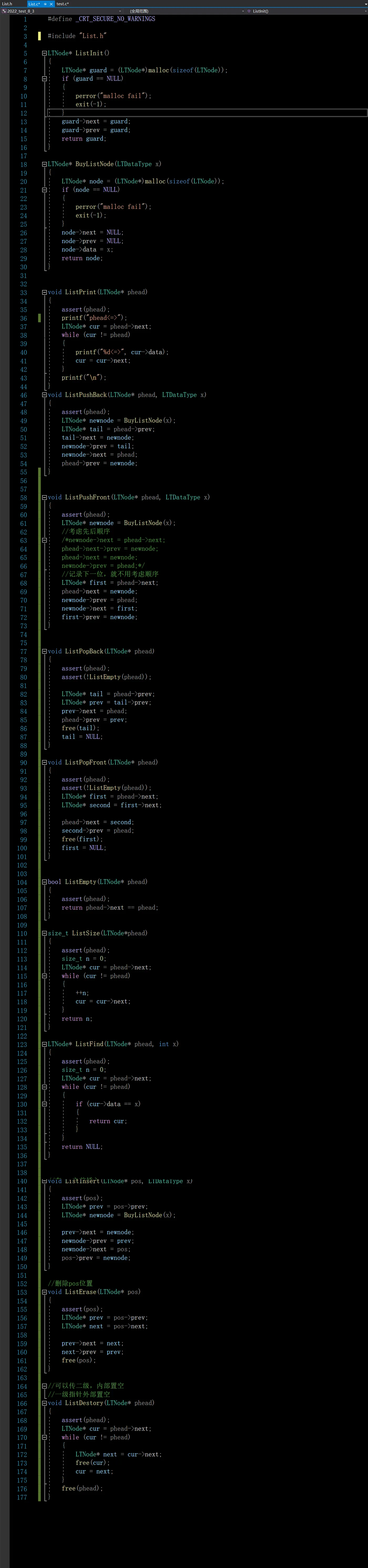Collapse the ListPopBack function

click(44, 651)
